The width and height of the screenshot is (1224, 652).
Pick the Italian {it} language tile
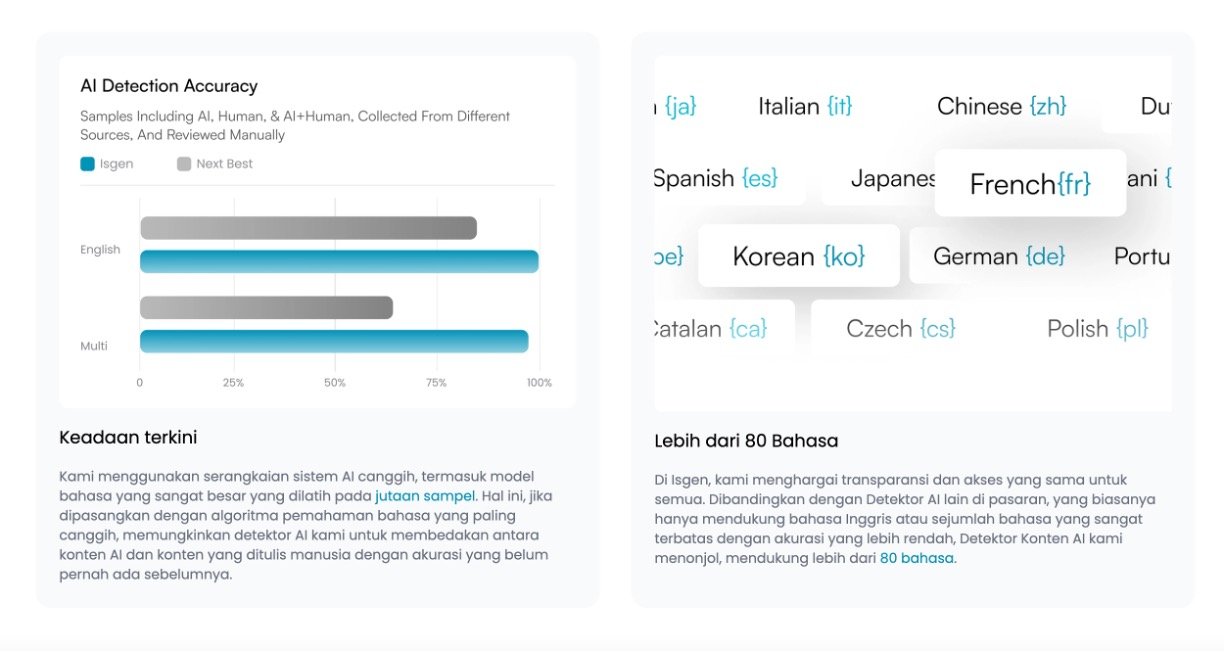pyautogui.click(x=805, y=106)
